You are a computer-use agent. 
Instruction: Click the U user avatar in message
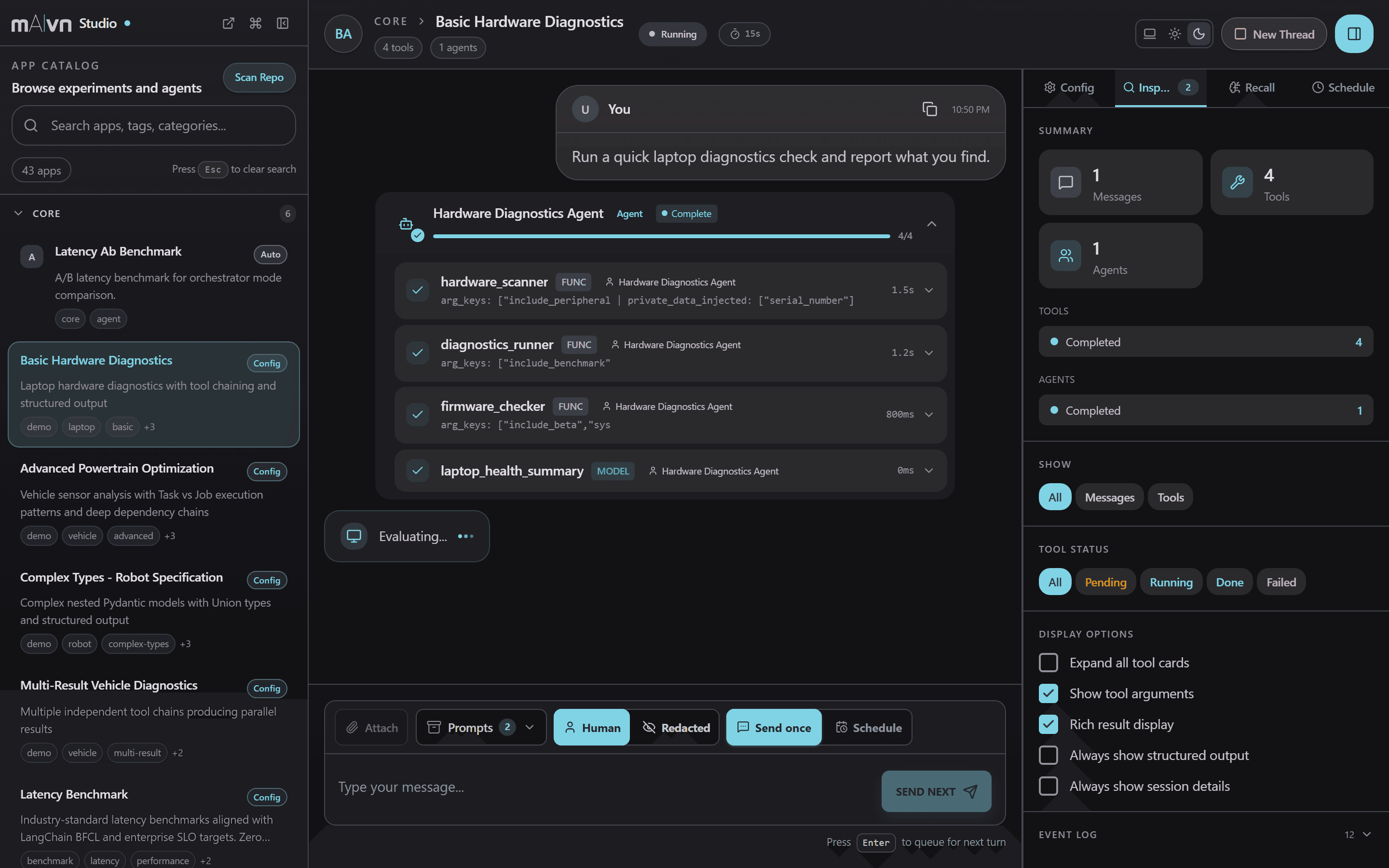tap(585, 109)
